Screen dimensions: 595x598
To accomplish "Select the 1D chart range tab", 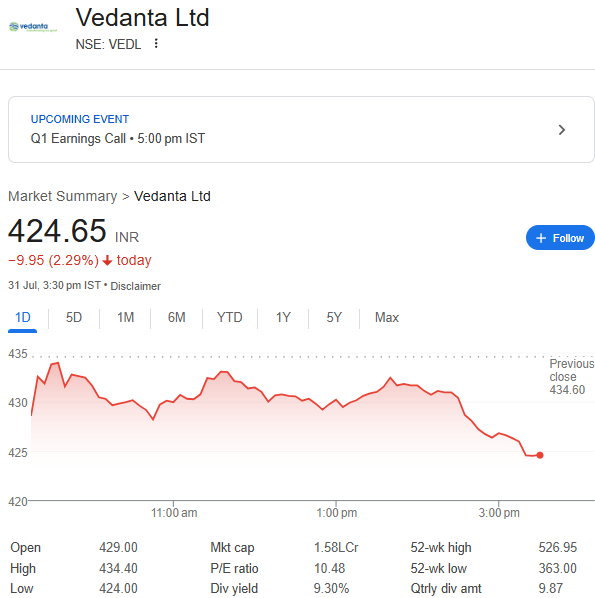I will (x=23, y=317).
